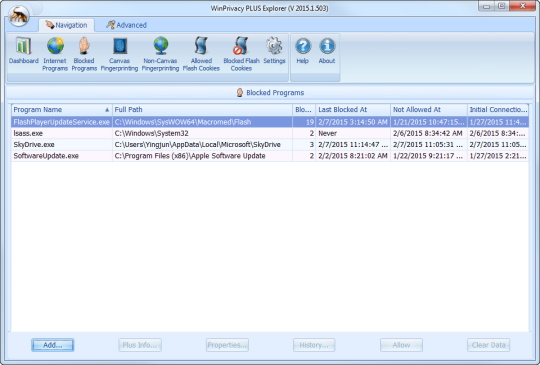Open the Settings gear
Viewport: 540px width, 365px height.
(x=274, y=51)
